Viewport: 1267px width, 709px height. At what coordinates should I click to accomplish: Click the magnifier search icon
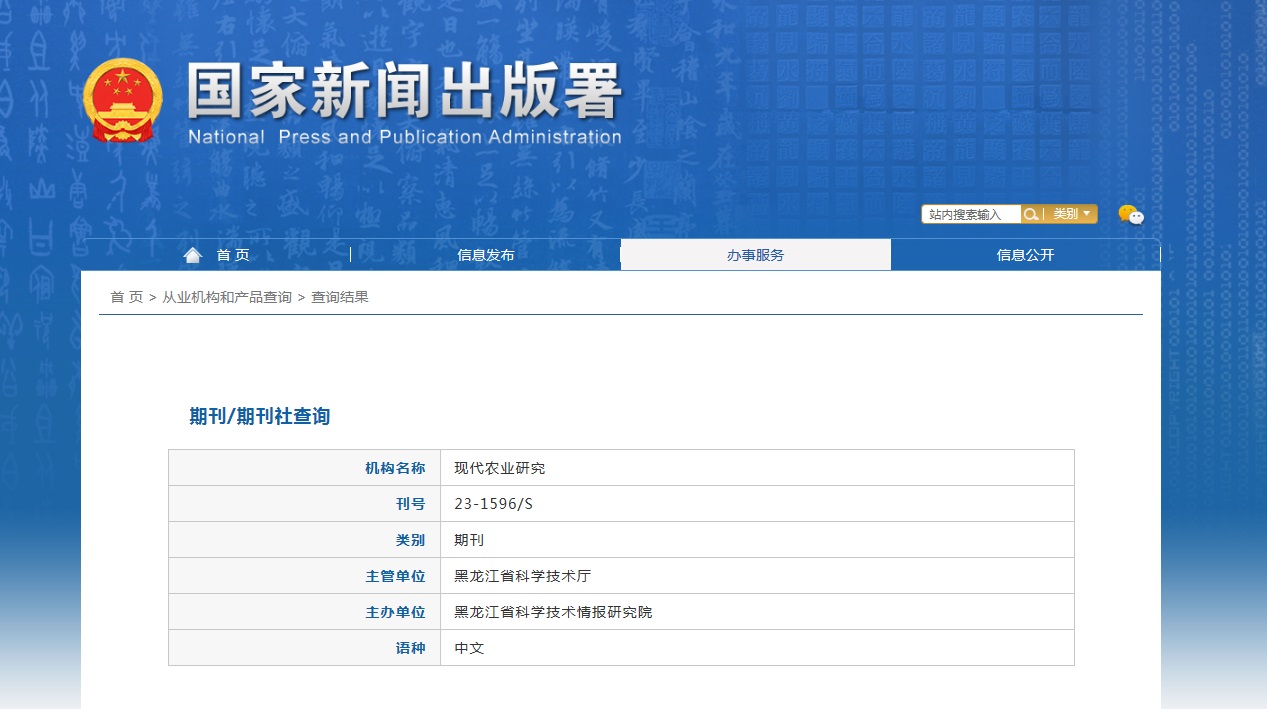pos(1030,214)
